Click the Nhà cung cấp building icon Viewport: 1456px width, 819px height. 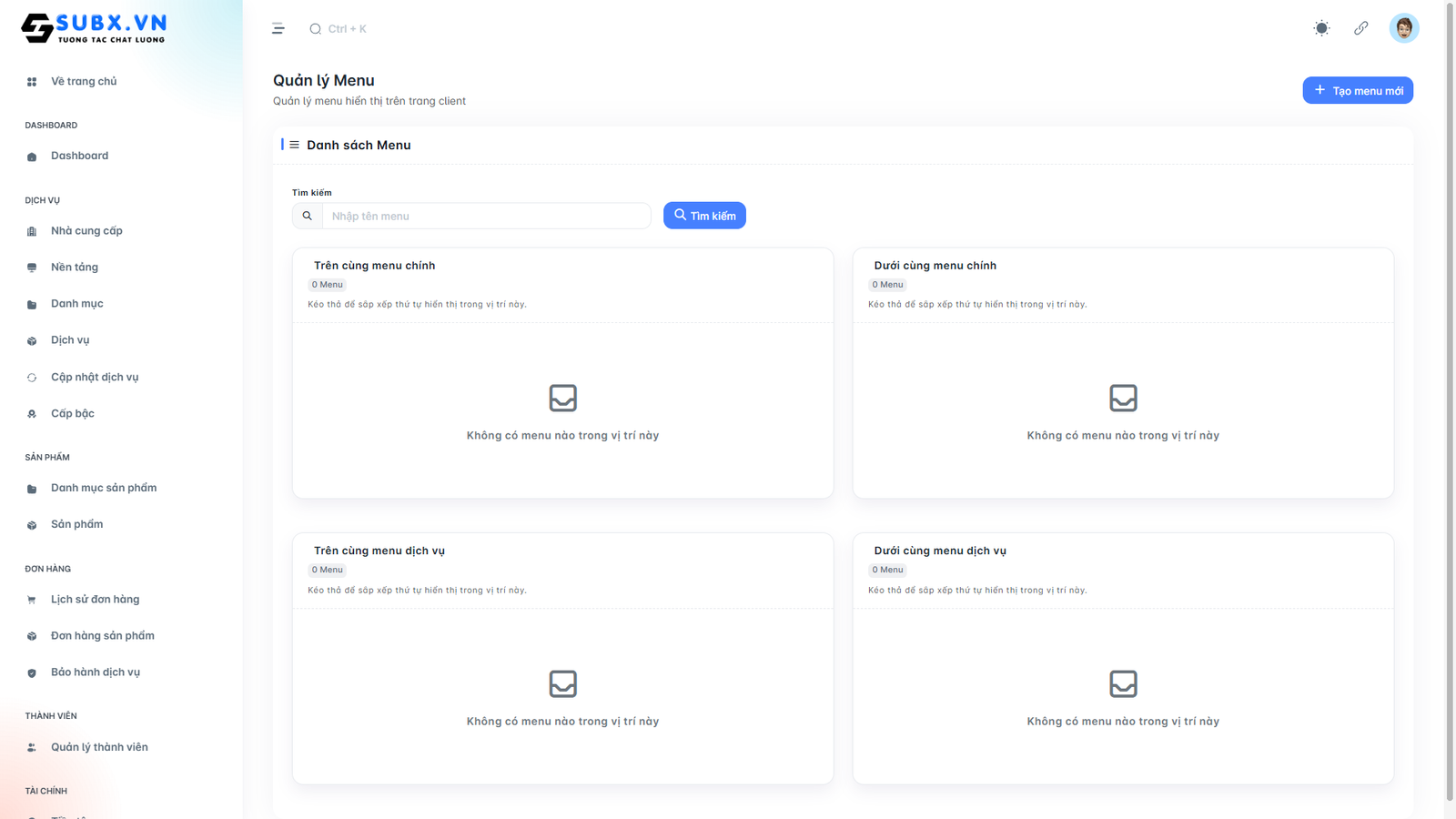tap(32, 231)
